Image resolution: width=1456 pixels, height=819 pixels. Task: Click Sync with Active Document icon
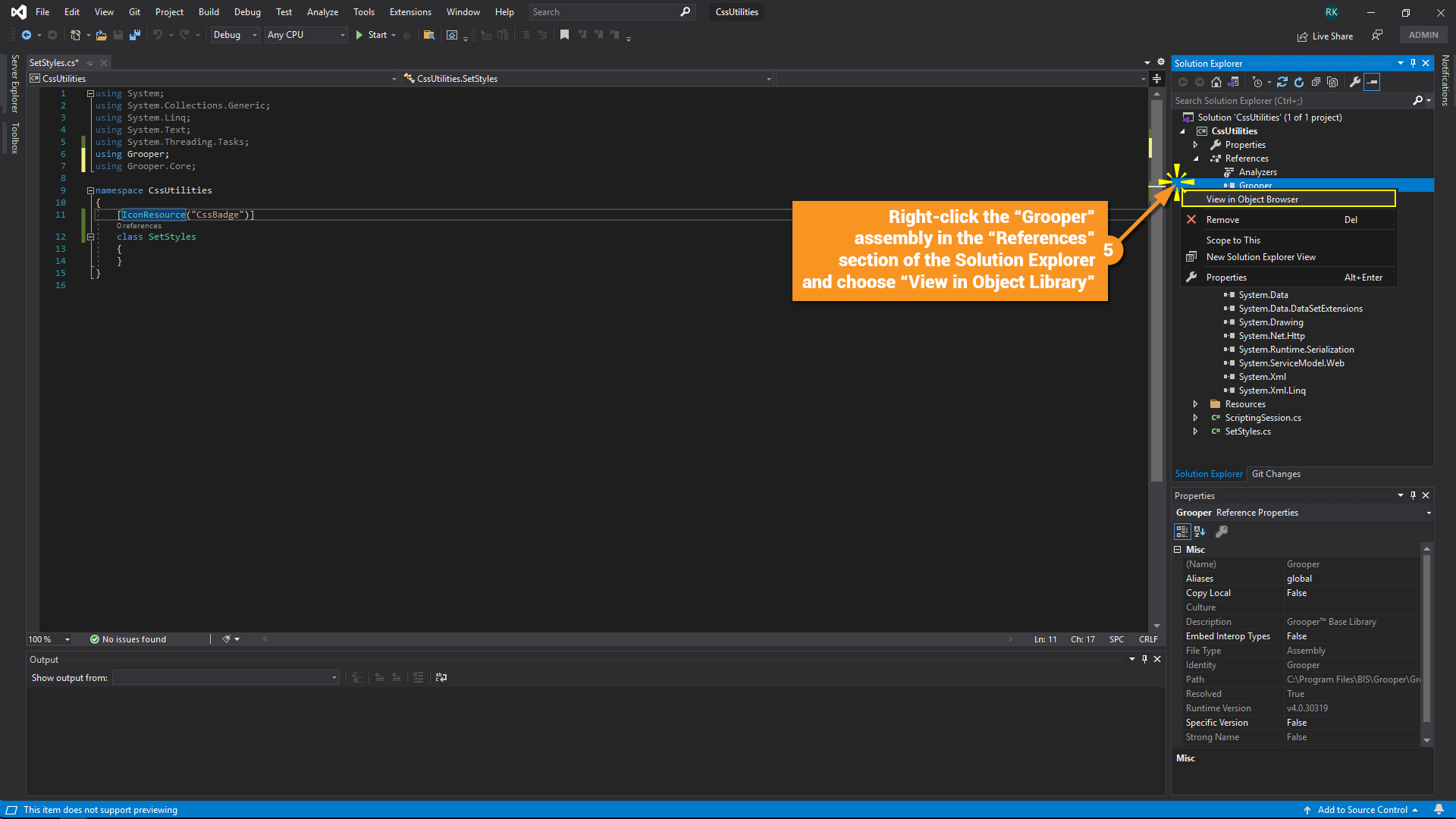pos(1282,82)
